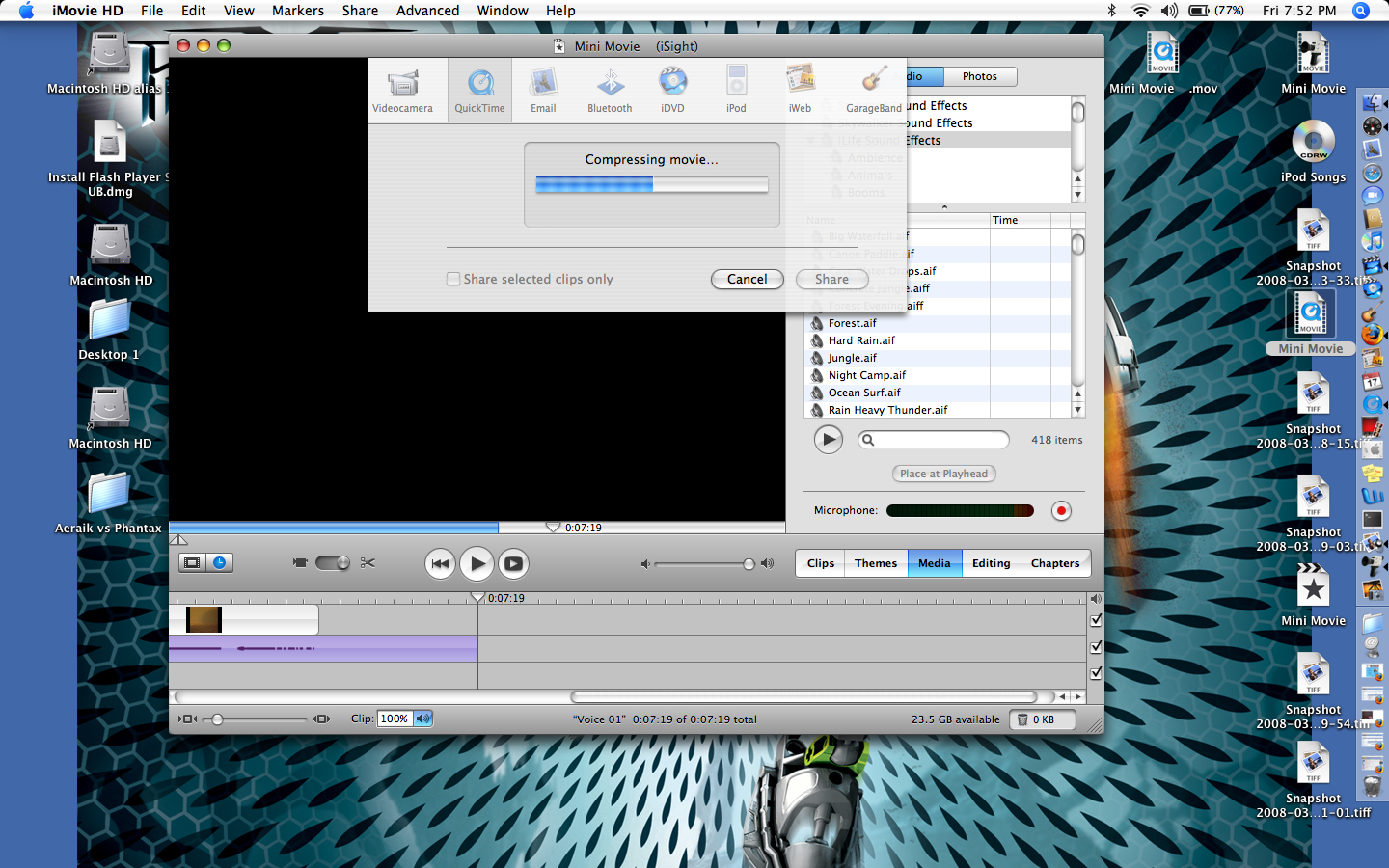1389x868 pixels.
Task: Start voiceover with the red microphone record button
Action: tap(1061, 510)
